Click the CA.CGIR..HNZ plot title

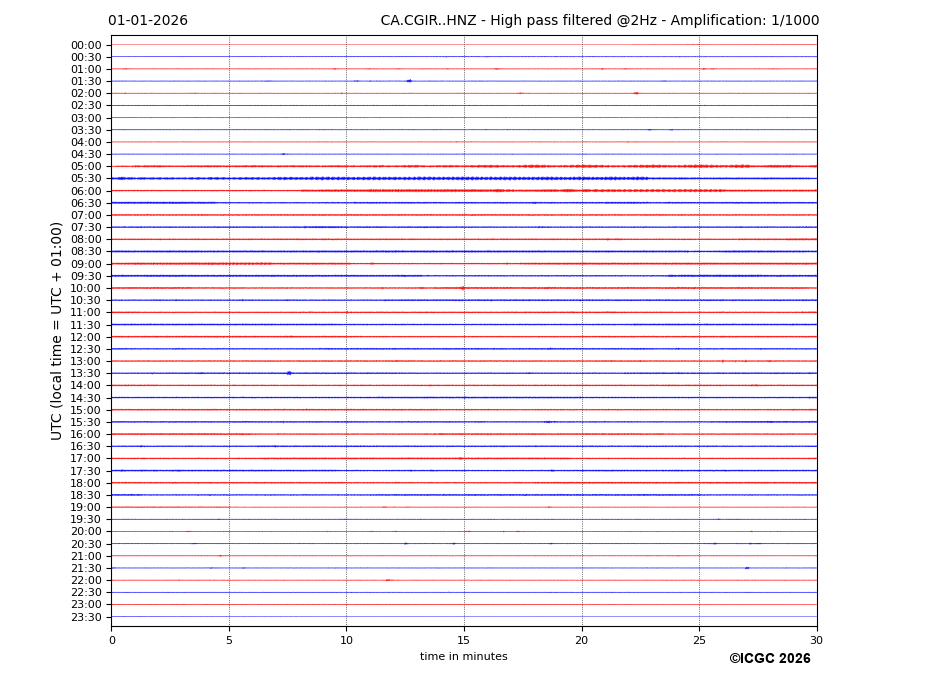[599, 21]
